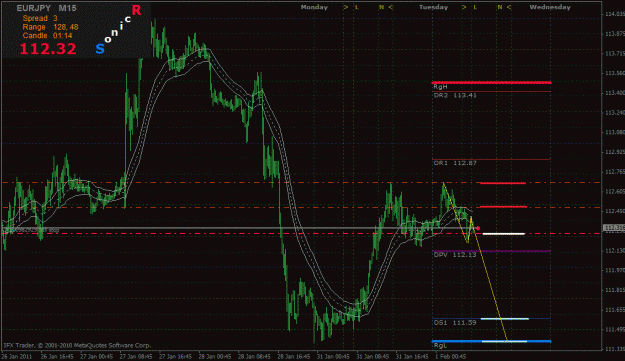Click the 112.925 price axis label

coord(615,152)
